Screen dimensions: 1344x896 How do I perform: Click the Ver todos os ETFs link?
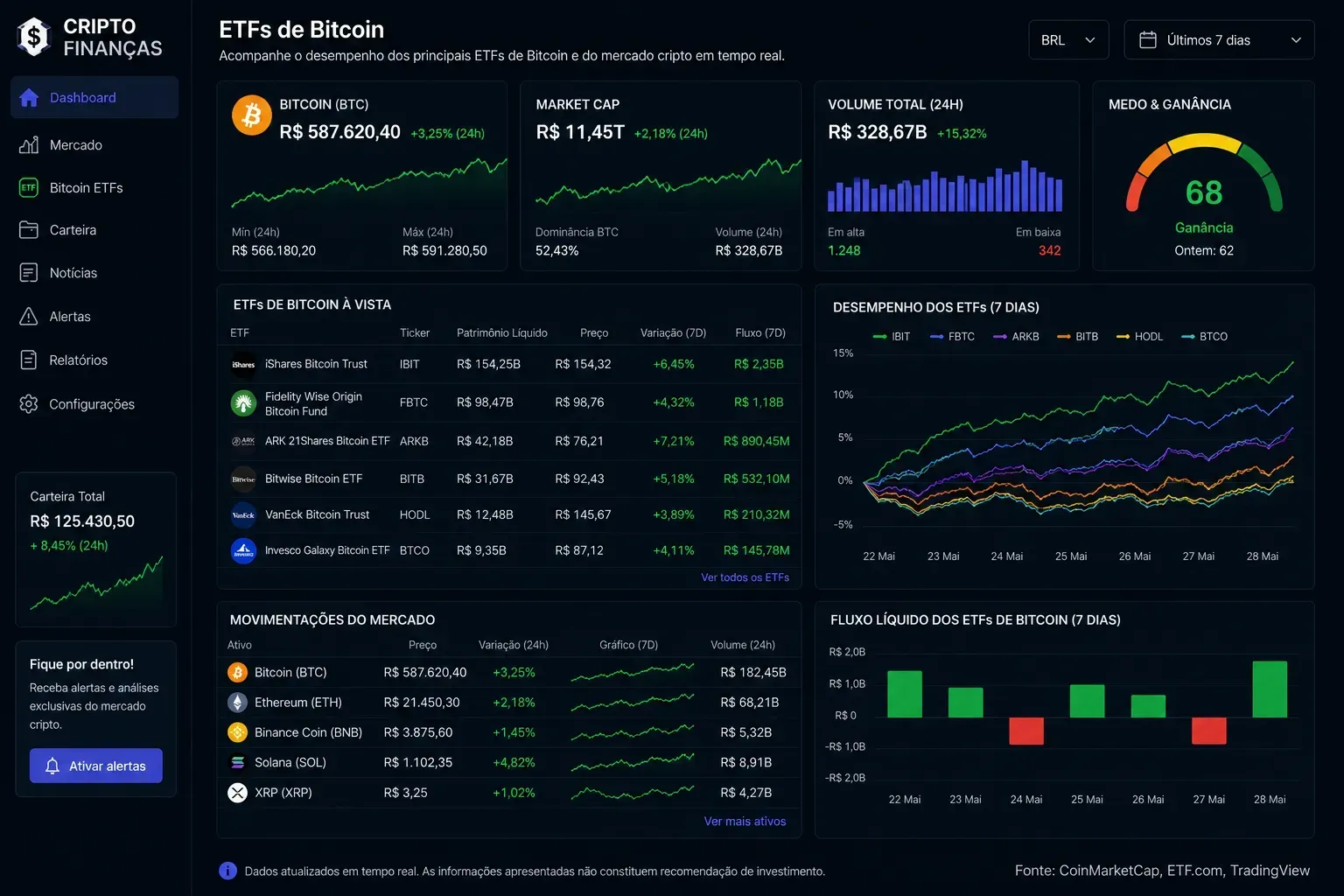click(x=745, y=577)
